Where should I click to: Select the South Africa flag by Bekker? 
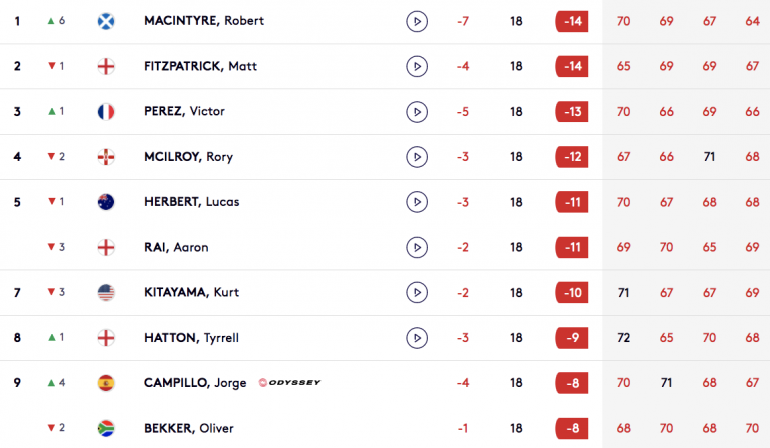pyautogui.click(x=106, y=428)
